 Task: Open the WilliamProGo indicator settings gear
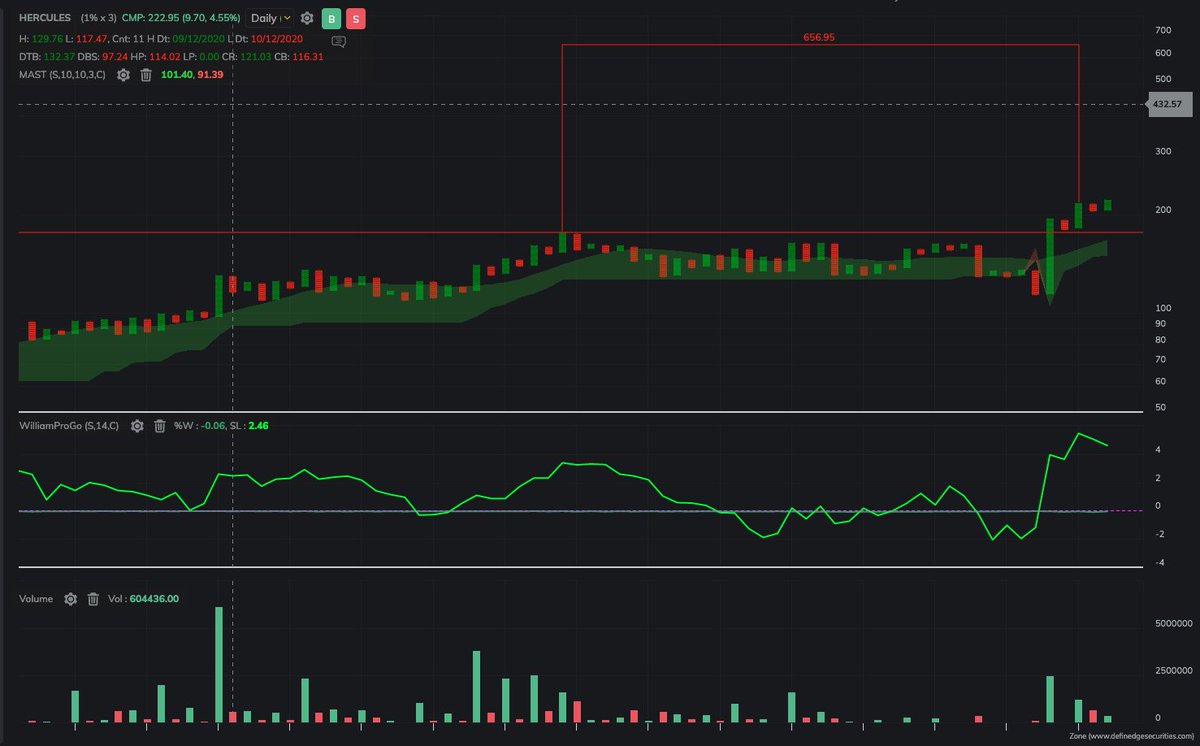(x=137, y=426)
